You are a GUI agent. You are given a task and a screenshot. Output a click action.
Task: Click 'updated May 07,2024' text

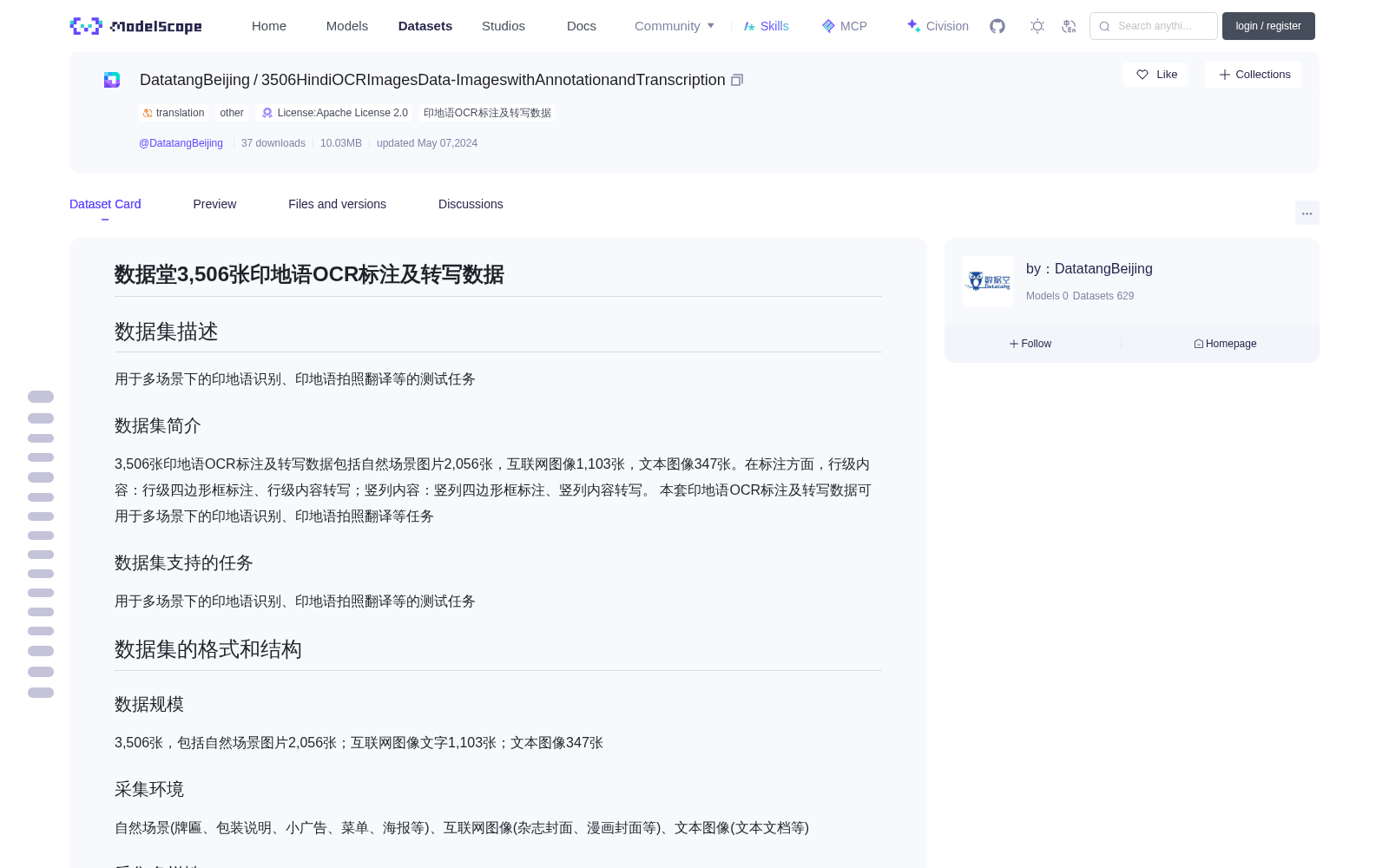pos(427,143)
